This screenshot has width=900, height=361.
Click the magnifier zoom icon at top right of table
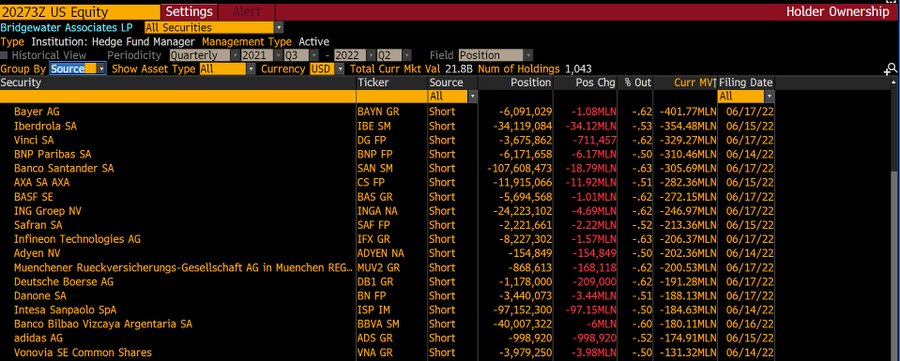coord(891,69)
